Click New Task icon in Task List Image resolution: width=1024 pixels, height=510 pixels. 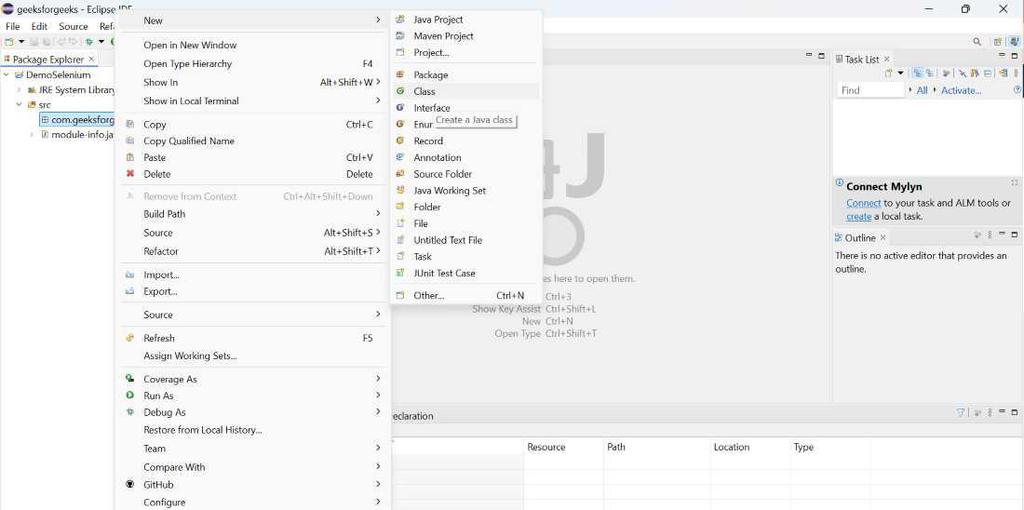[x=889, y=74]
